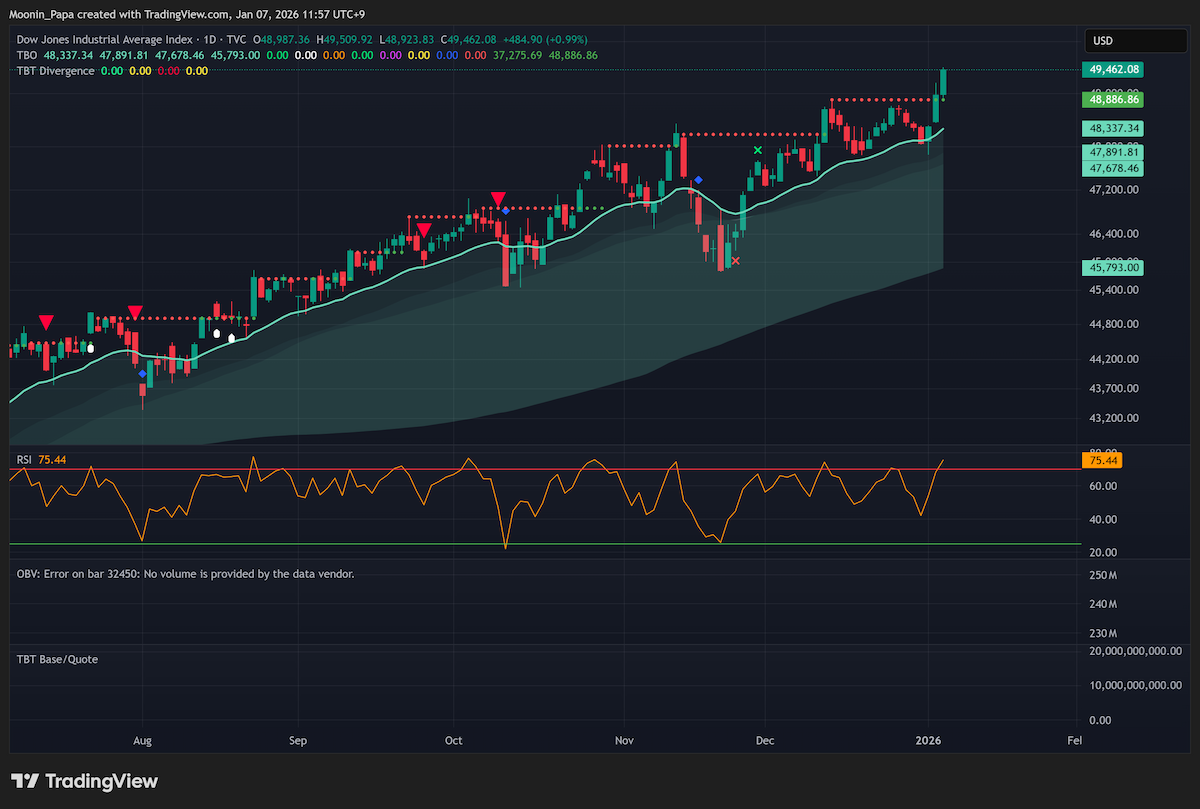1200x809 pixels.
Task: Select the RSI pane legend label
Action: tap(25, 459)
